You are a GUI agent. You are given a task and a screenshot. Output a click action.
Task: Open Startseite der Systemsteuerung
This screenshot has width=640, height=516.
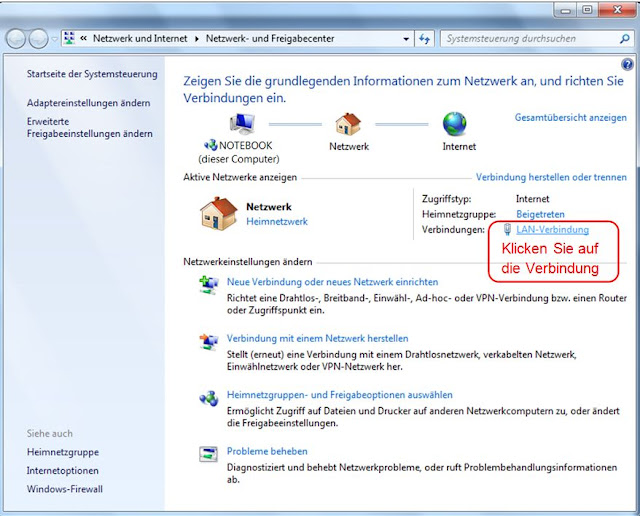(x=92, y=74)
